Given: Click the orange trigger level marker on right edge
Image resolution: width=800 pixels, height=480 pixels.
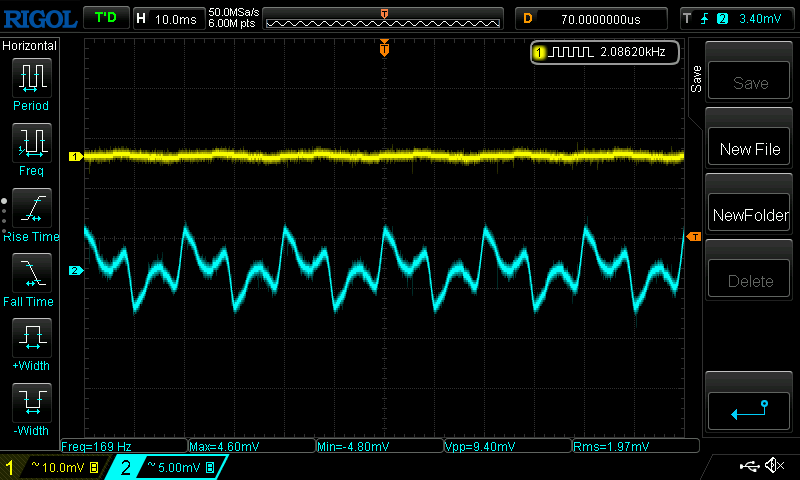Looking at the screenshot, I should click(x=694, y=237).
